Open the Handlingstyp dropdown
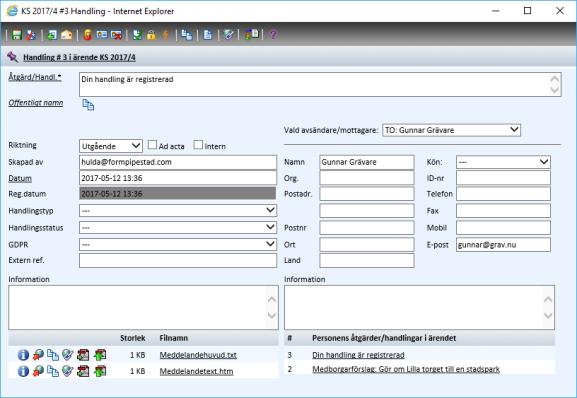The image size is (577, 398). pos(178,210)
